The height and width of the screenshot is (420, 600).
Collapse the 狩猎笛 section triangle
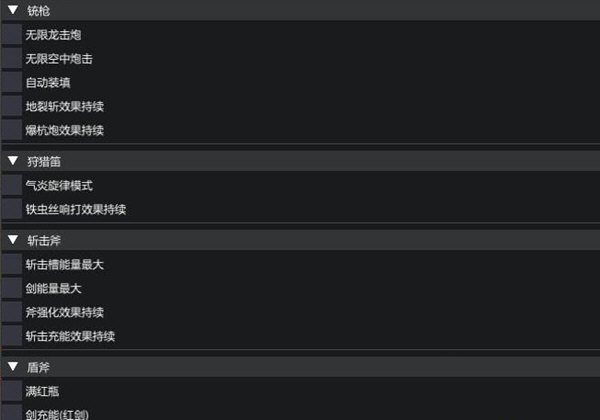pos(13,160)
